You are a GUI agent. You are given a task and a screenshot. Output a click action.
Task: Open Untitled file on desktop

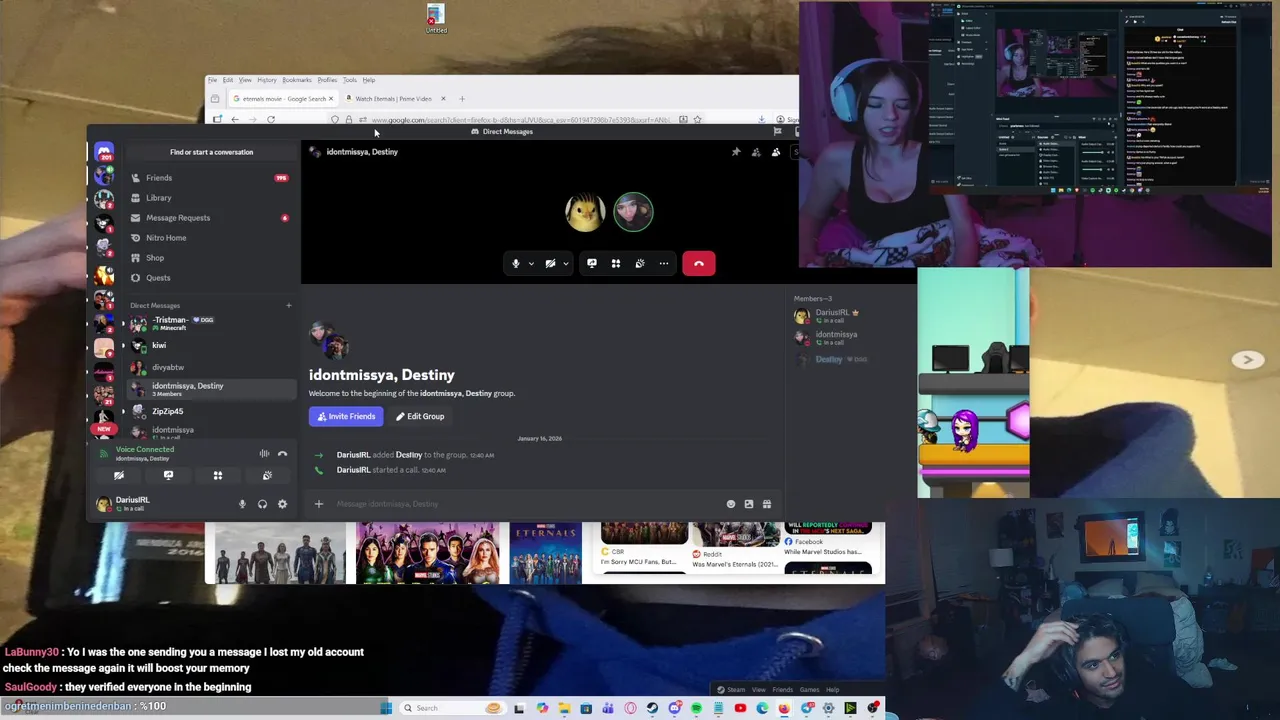(436, 19)
